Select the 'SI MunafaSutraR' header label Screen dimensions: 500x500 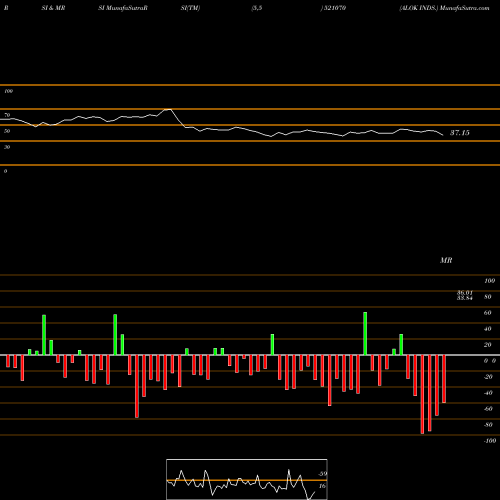[123, 8]
